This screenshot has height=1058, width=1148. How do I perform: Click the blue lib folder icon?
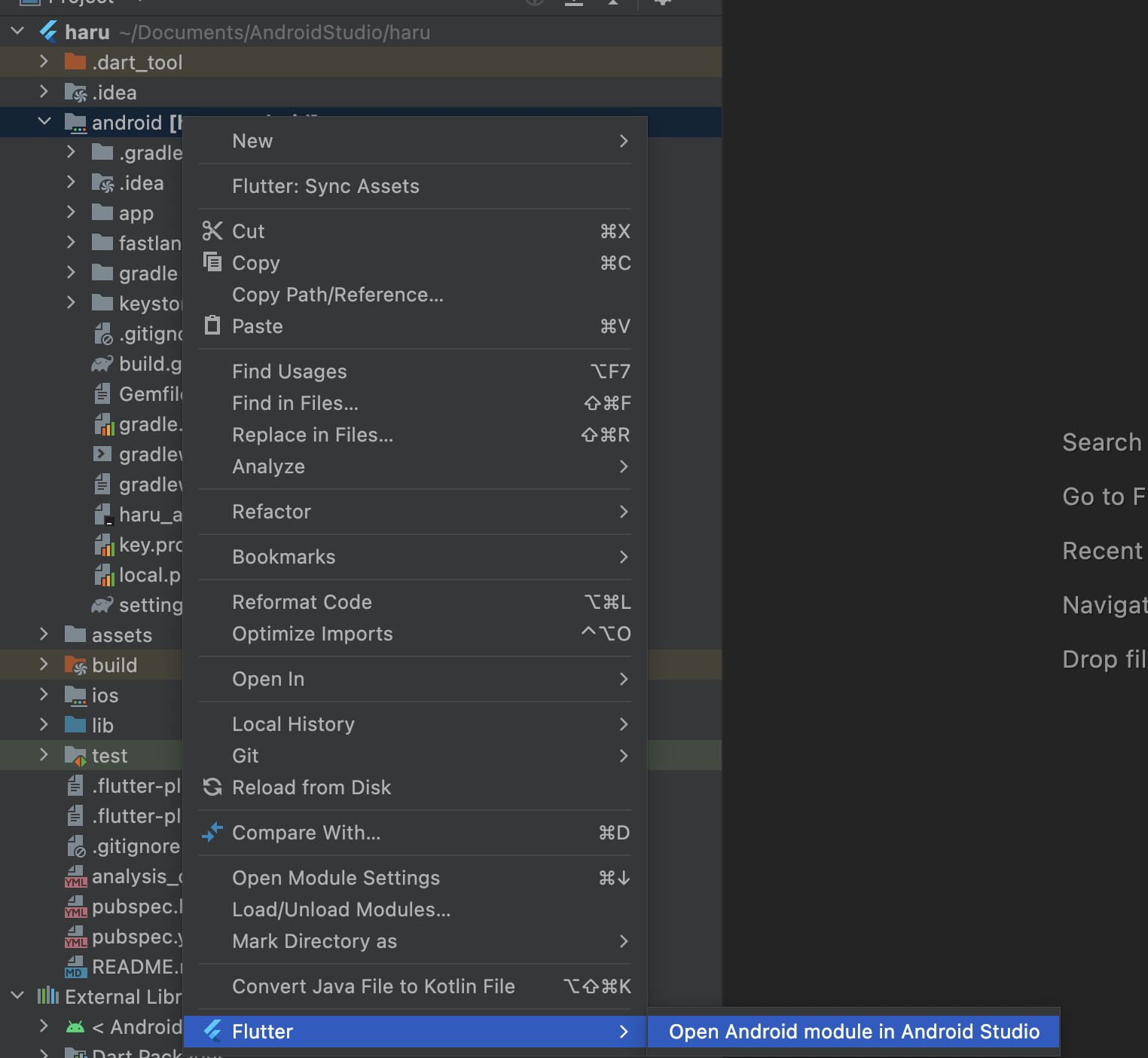[x=75, y=725]
